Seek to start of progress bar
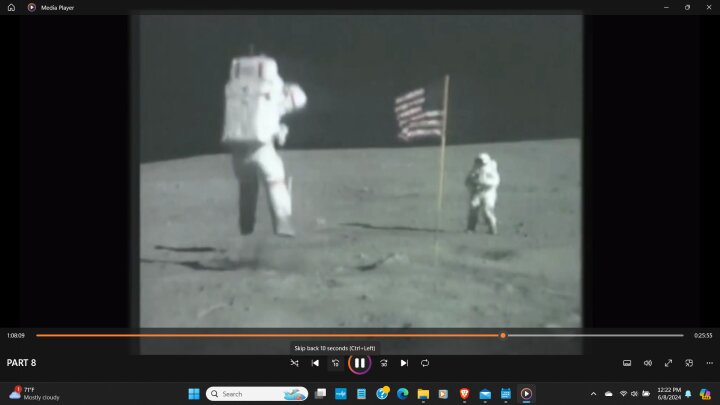720x405 pixels. coord(37,336)
